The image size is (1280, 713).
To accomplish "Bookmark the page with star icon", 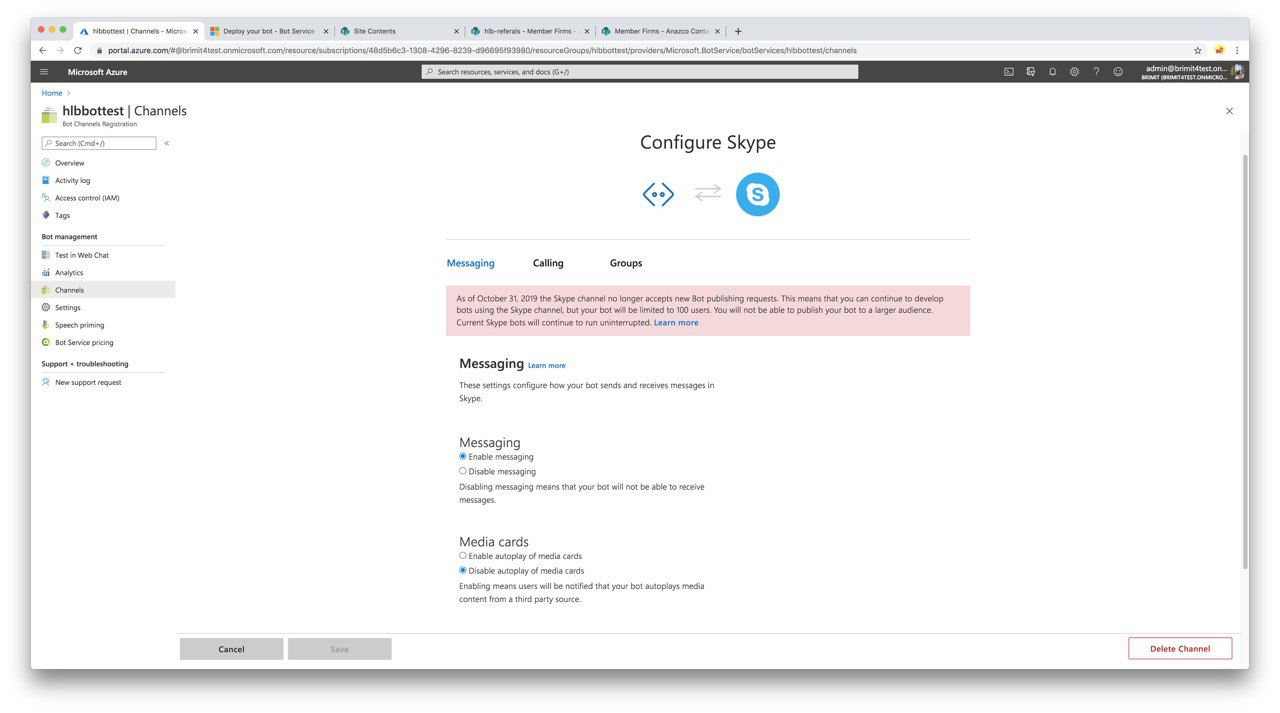I will coord(1198,50).
